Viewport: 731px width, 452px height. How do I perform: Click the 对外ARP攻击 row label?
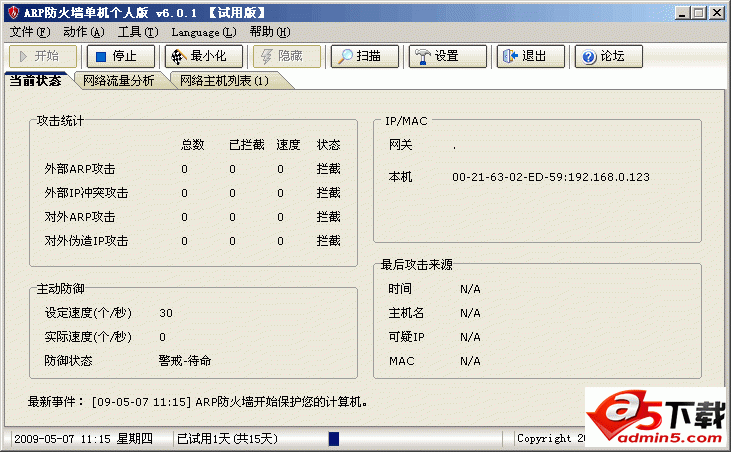pyautogui.click(x=80, y=217)
